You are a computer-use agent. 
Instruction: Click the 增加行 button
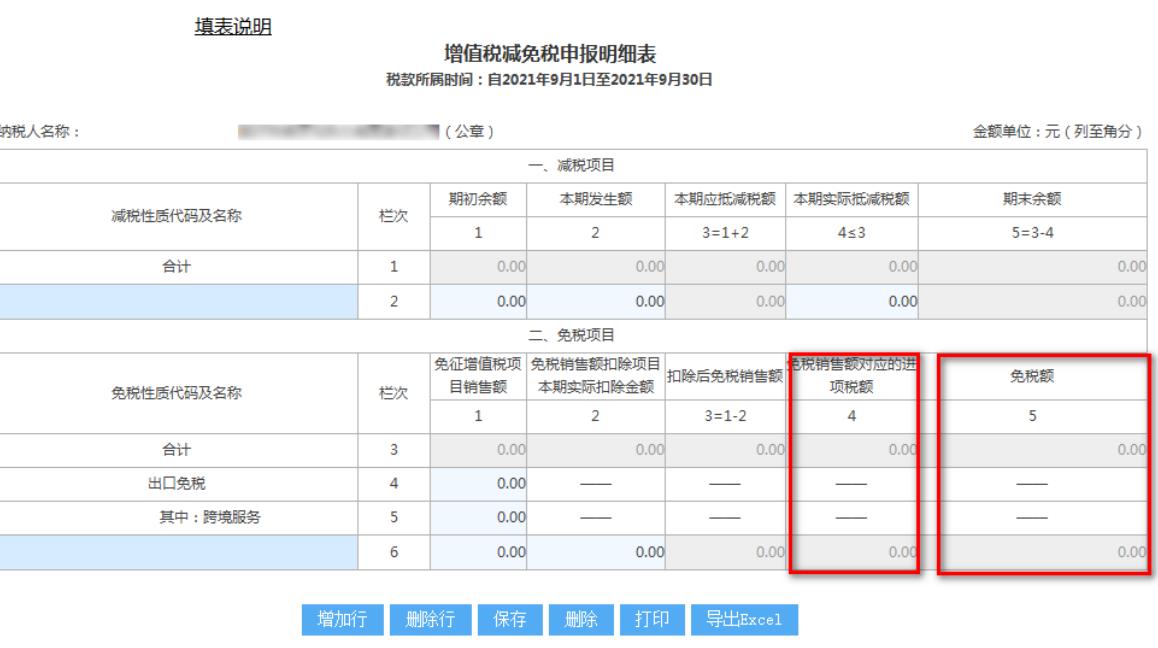coord(343,619)
